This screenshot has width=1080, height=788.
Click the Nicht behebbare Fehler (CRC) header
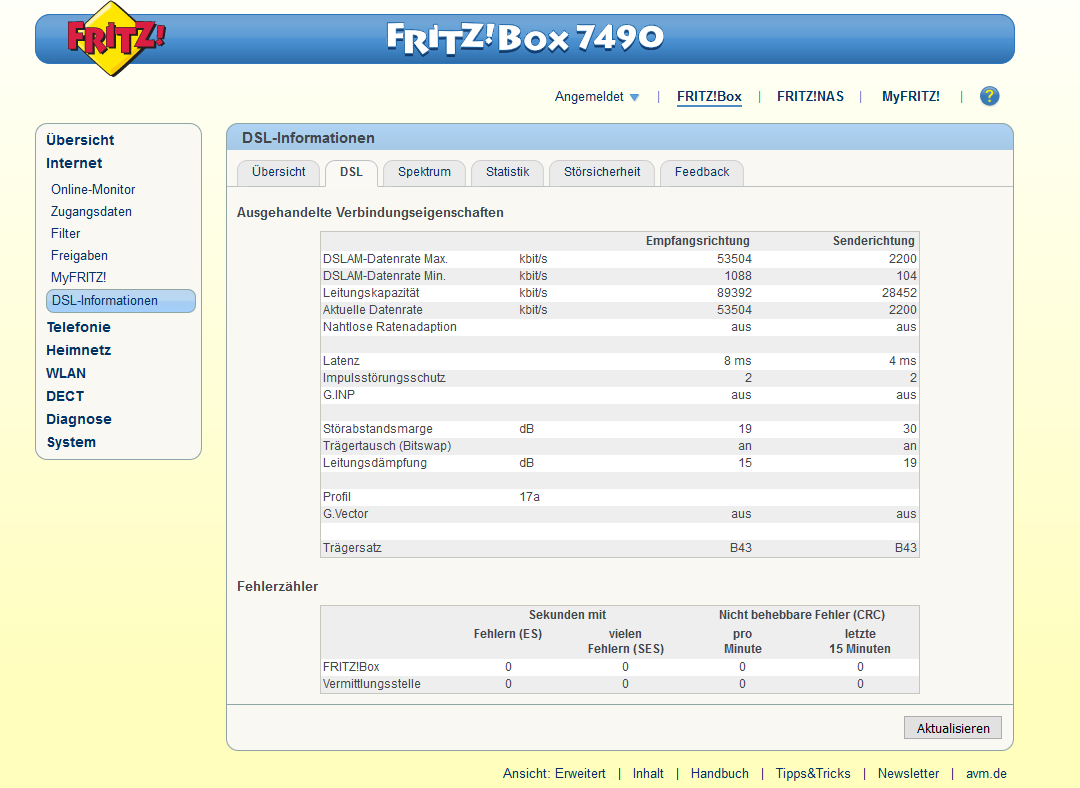tap(802, 614)
